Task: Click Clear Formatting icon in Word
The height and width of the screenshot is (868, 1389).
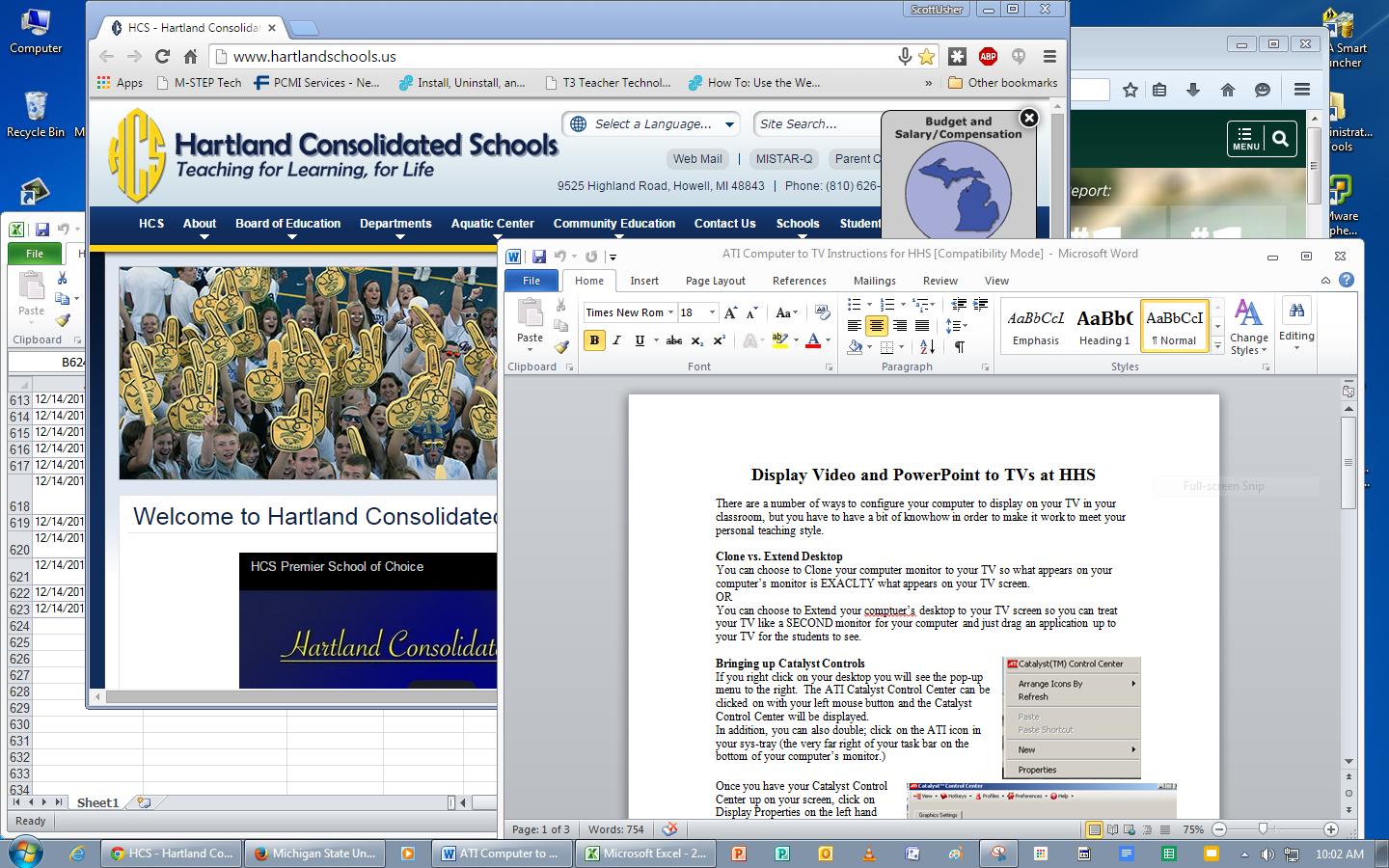Action: [x=822, y=312]
